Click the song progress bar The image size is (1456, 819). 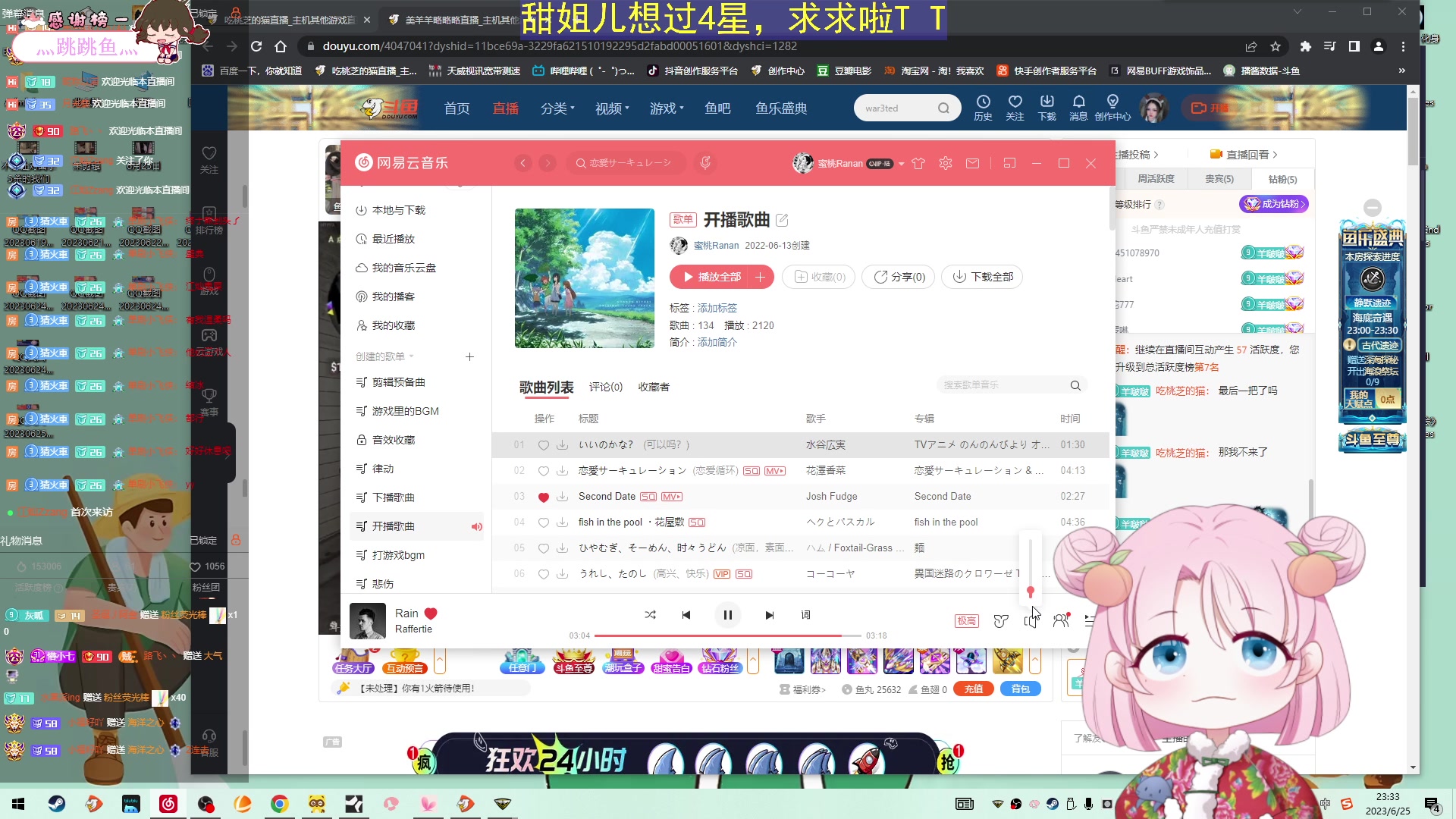pos(727,635)
